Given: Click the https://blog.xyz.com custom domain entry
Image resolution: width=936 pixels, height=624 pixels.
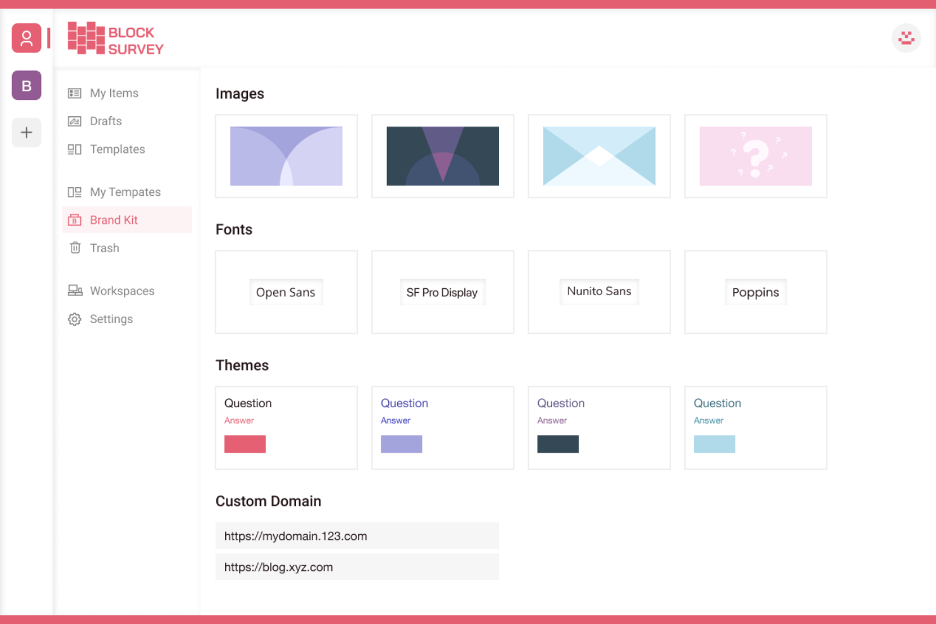Looking at the screenshot, I should coord(357,567).
